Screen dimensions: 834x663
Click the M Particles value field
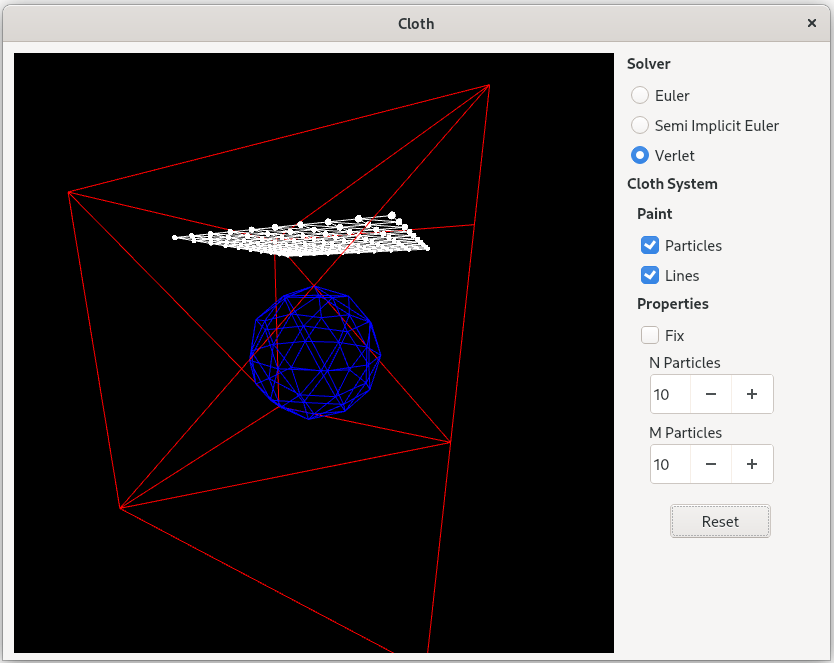point(670,464)
